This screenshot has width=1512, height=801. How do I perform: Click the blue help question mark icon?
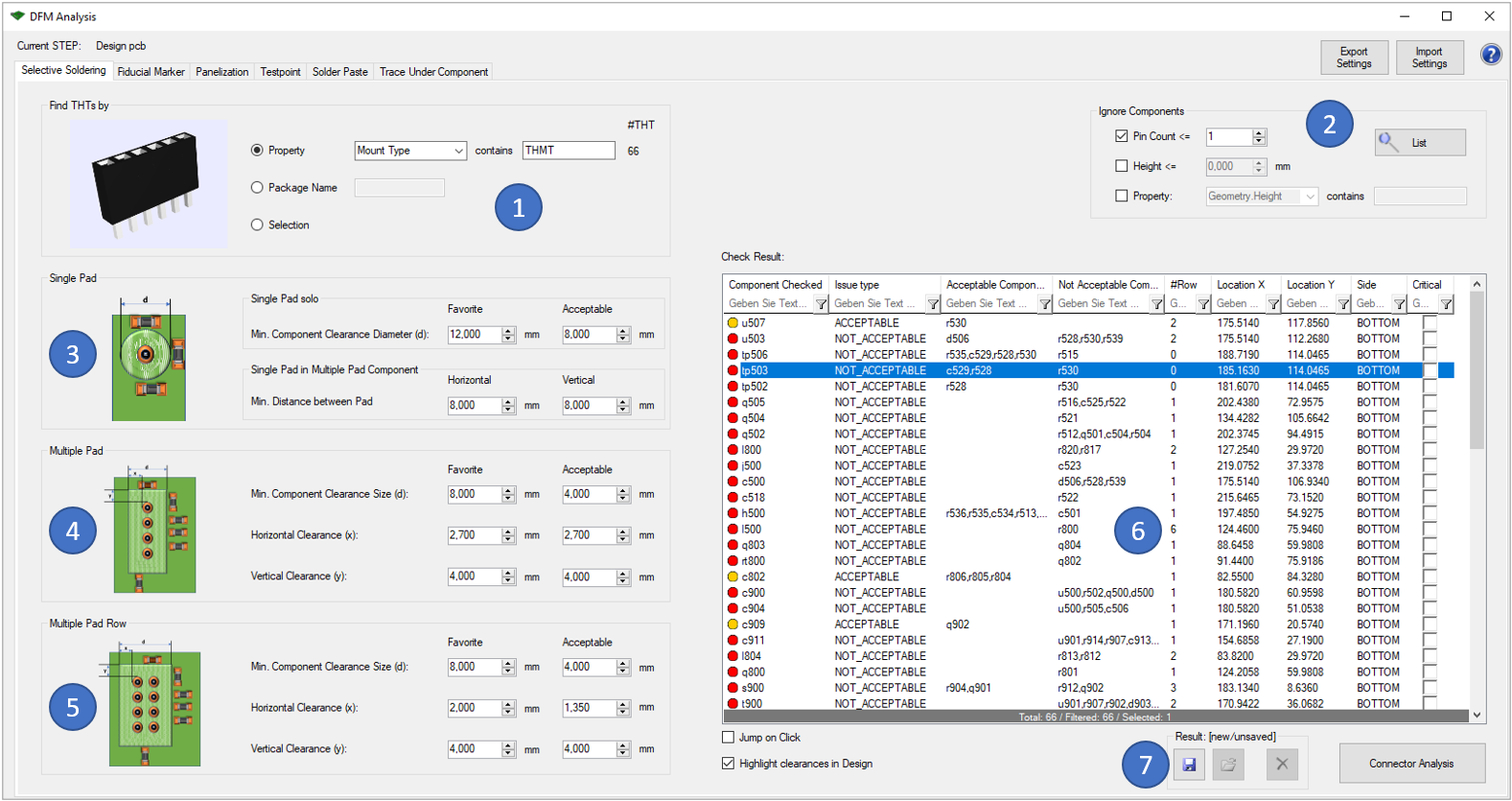1491,55
